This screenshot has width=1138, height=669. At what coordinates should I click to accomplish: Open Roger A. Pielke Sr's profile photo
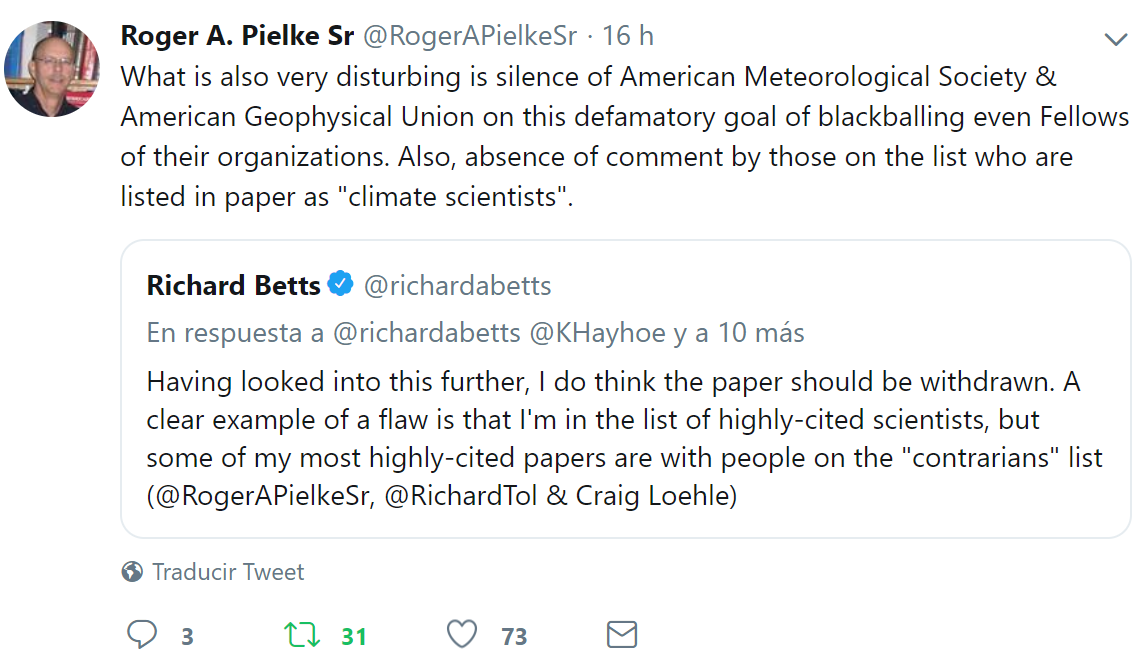coord(52,69)
